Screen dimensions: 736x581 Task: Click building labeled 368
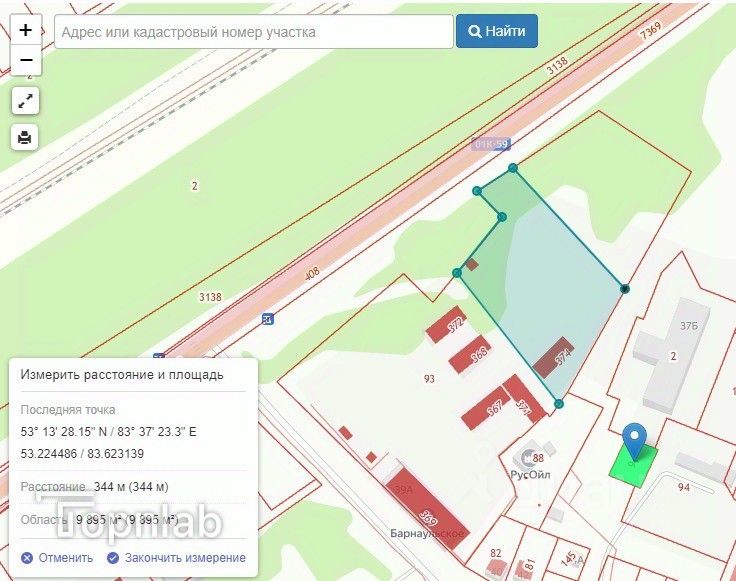coord(470,355)
